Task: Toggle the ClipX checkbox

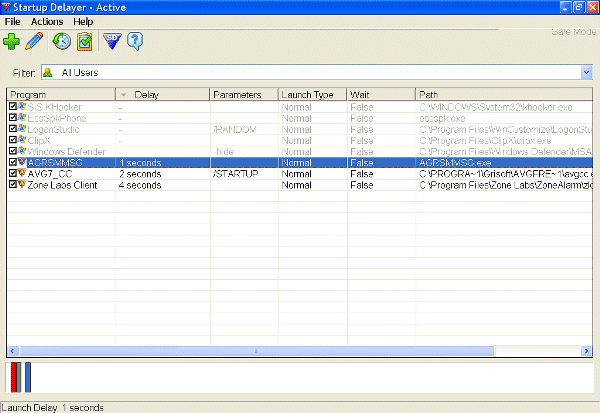Action: (13, 140)
